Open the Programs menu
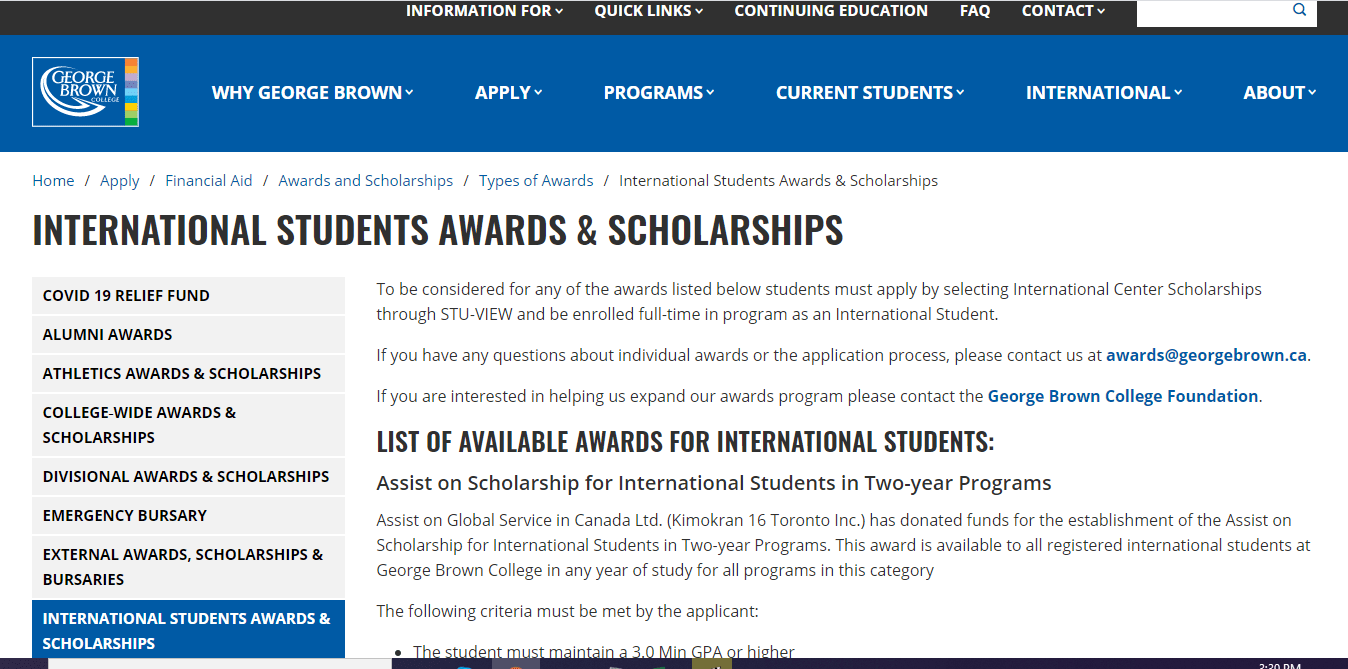 [x=659, y=93]
